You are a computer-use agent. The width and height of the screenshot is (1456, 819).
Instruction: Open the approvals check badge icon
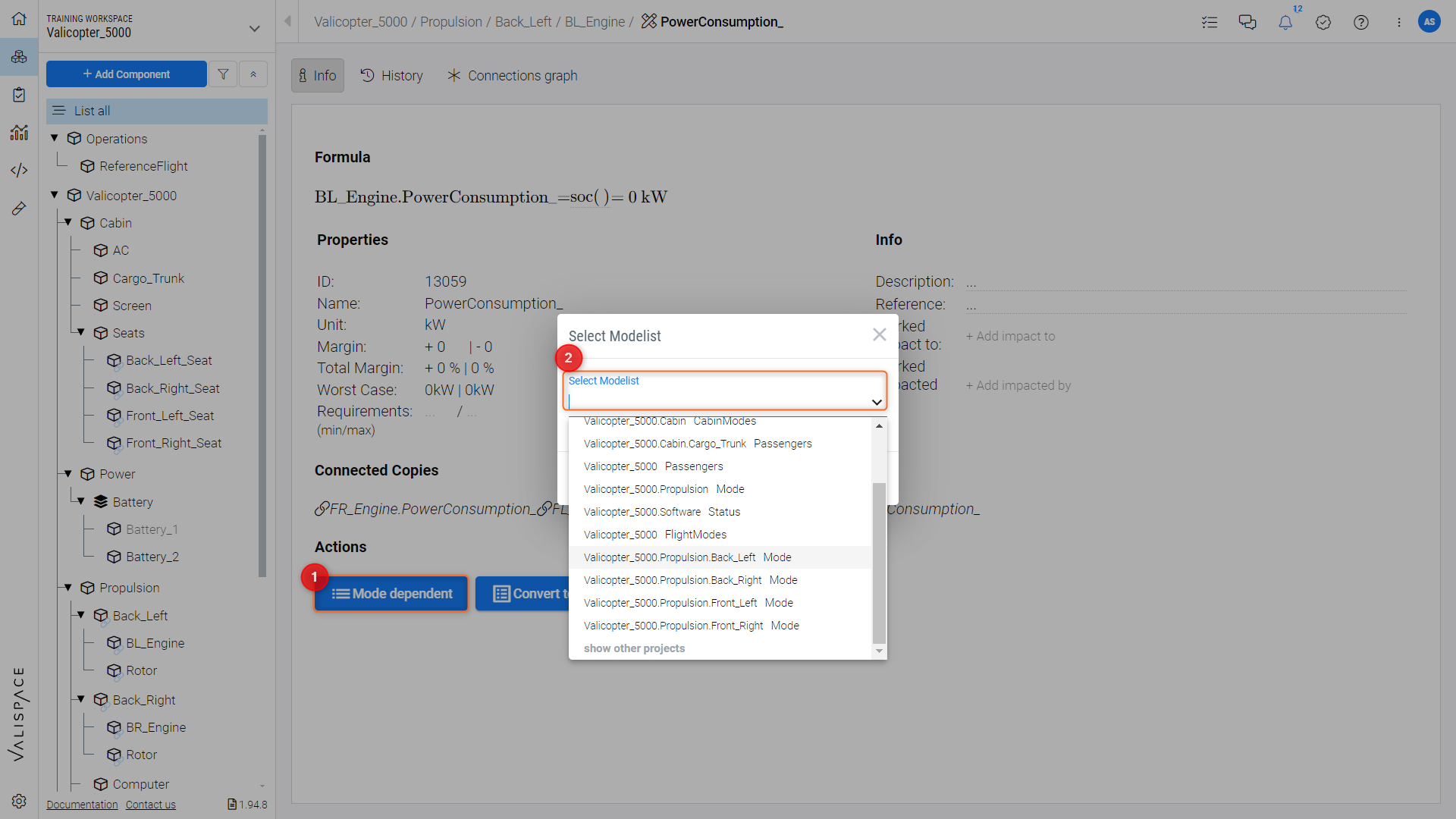pos(1323,22)
